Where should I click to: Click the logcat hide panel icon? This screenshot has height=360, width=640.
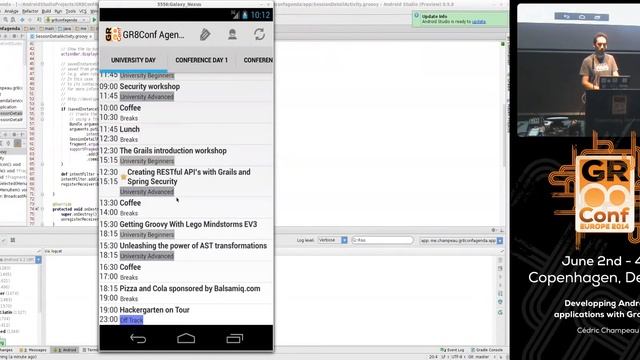click(x=502, y=230)
